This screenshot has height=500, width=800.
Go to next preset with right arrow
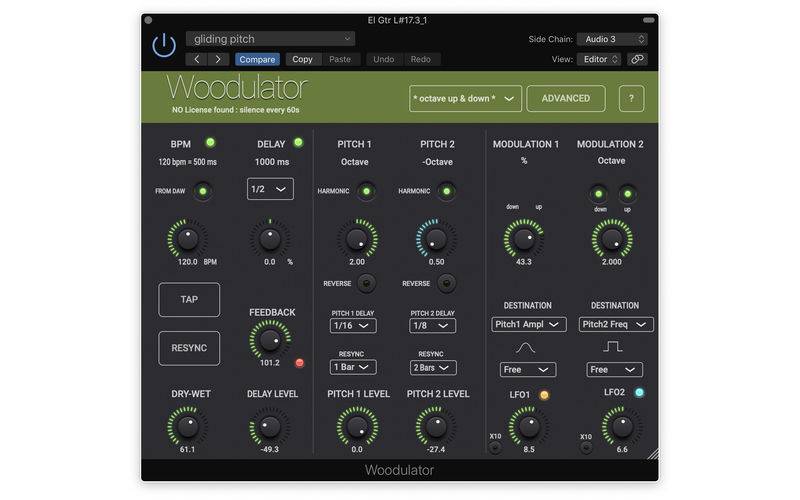tap(218, 59)
